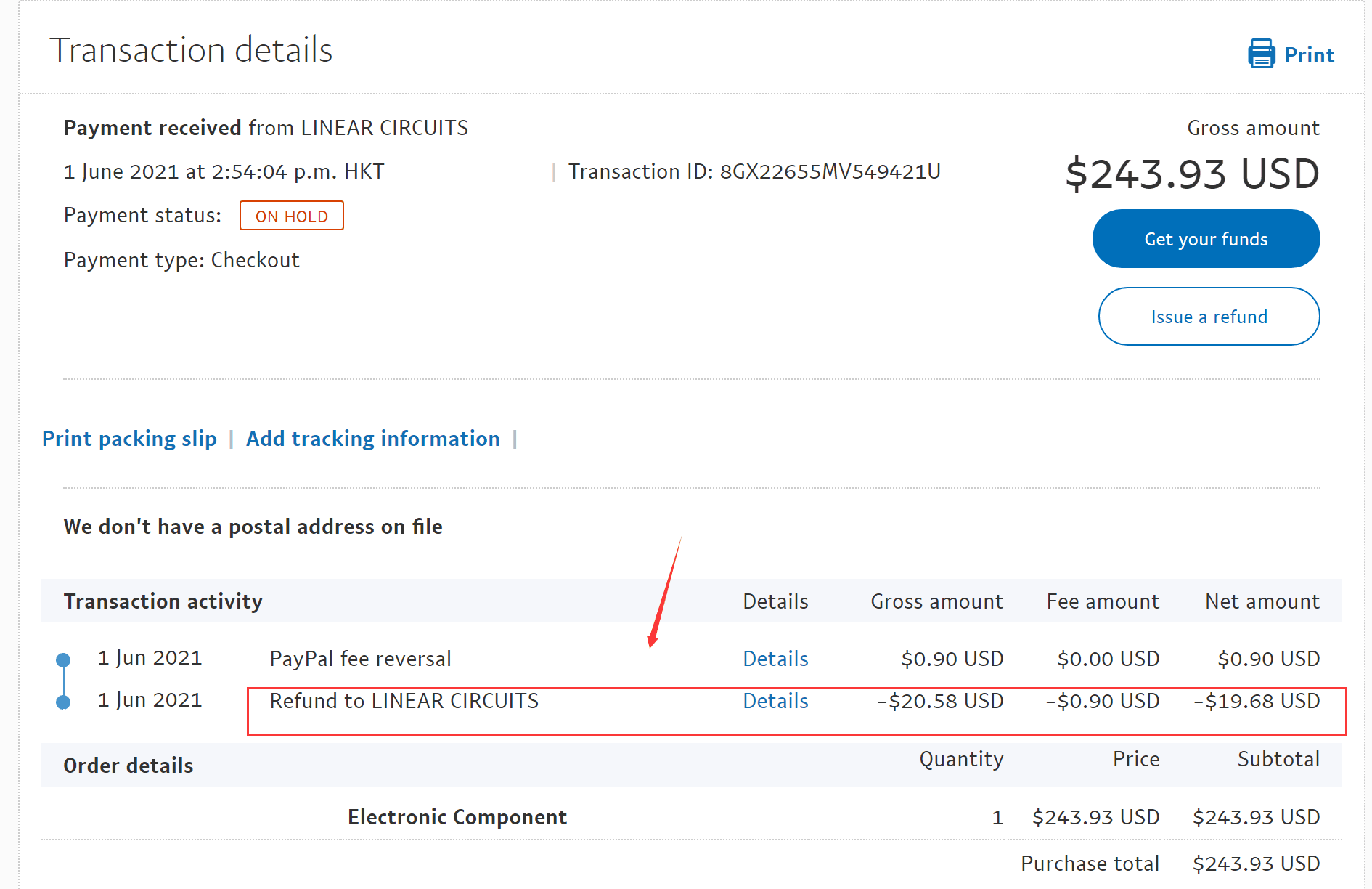The width and height of the screenshot is (1372, 889).
Task: Click the printer icon
Action: (x=1261, y=54)
